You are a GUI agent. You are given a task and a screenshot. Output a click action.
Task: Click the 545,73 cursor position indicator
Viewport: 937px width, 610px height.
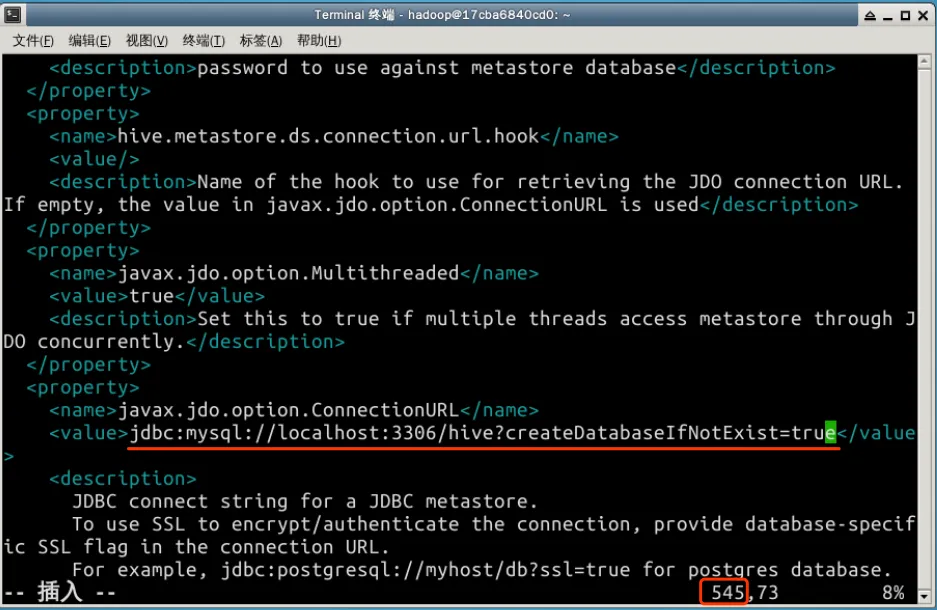pos(745,593)
